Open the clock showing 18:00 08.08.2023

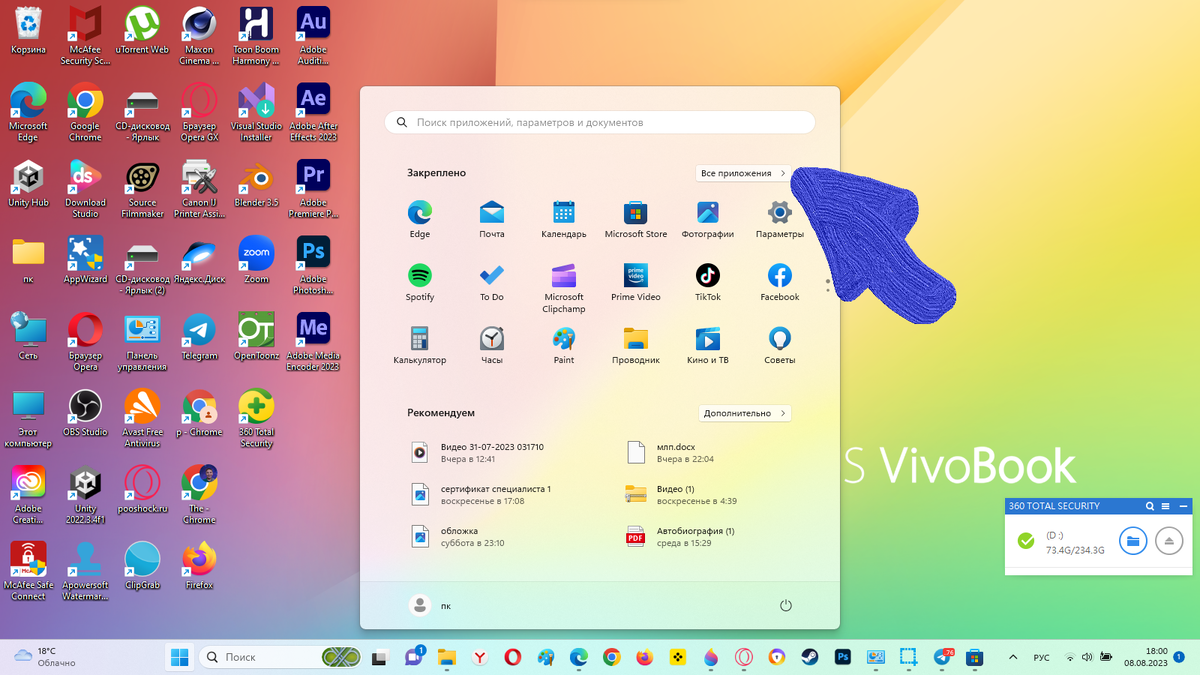(1145, 657)
